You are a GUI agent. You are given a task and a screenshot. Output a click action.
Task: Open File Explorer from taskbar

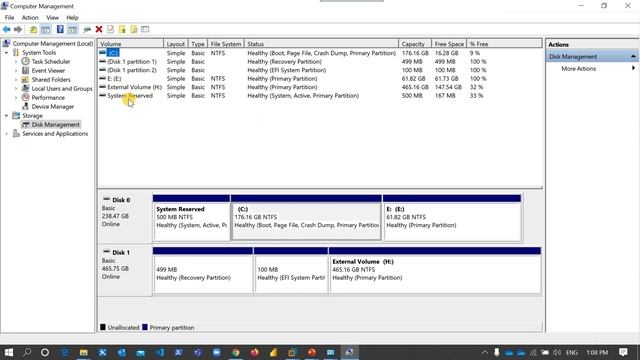click(x=84, y=352)
